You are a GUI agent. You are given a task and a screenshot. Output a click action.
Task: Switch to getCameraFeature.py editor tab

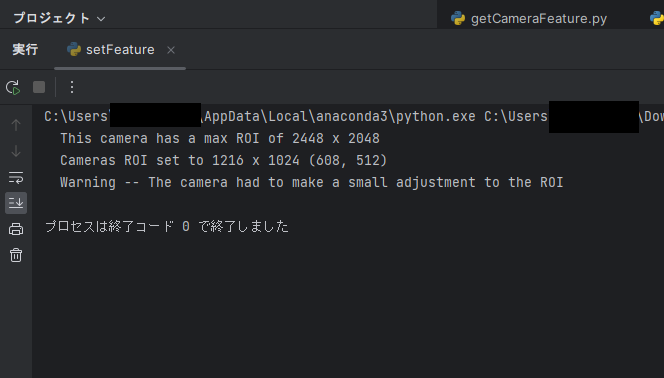coord(529,18)
